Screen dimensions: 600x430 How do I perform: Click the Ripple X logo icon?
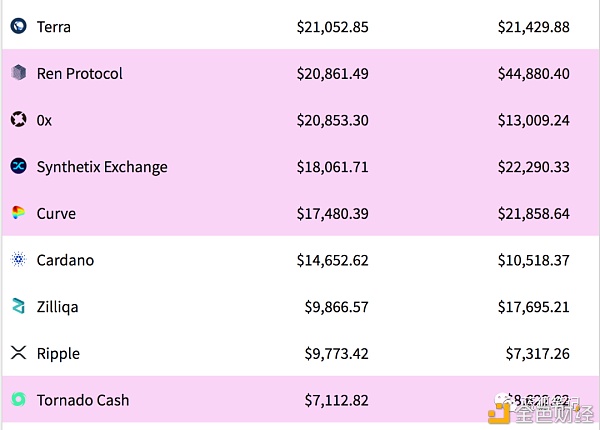(x=18, y=353)
